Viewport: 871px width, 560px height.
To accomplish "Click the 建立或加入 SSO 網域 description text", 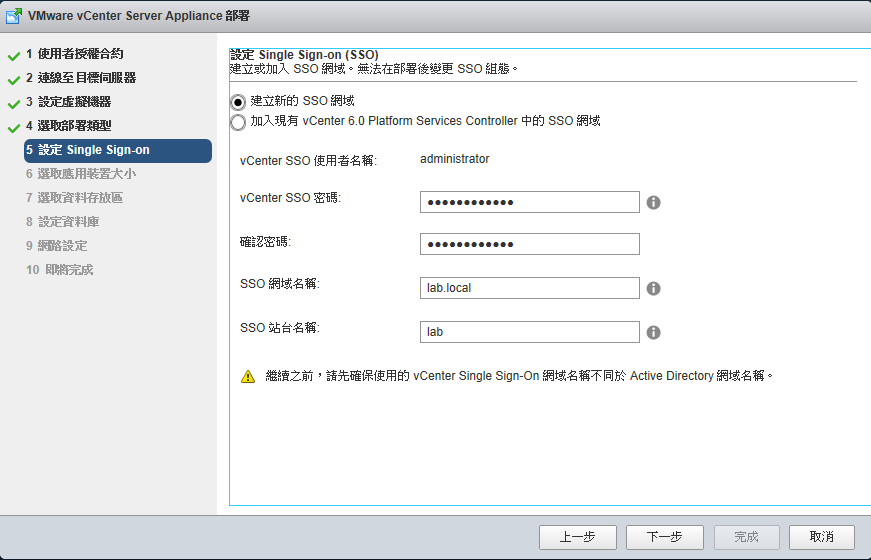I will point(374,69).
